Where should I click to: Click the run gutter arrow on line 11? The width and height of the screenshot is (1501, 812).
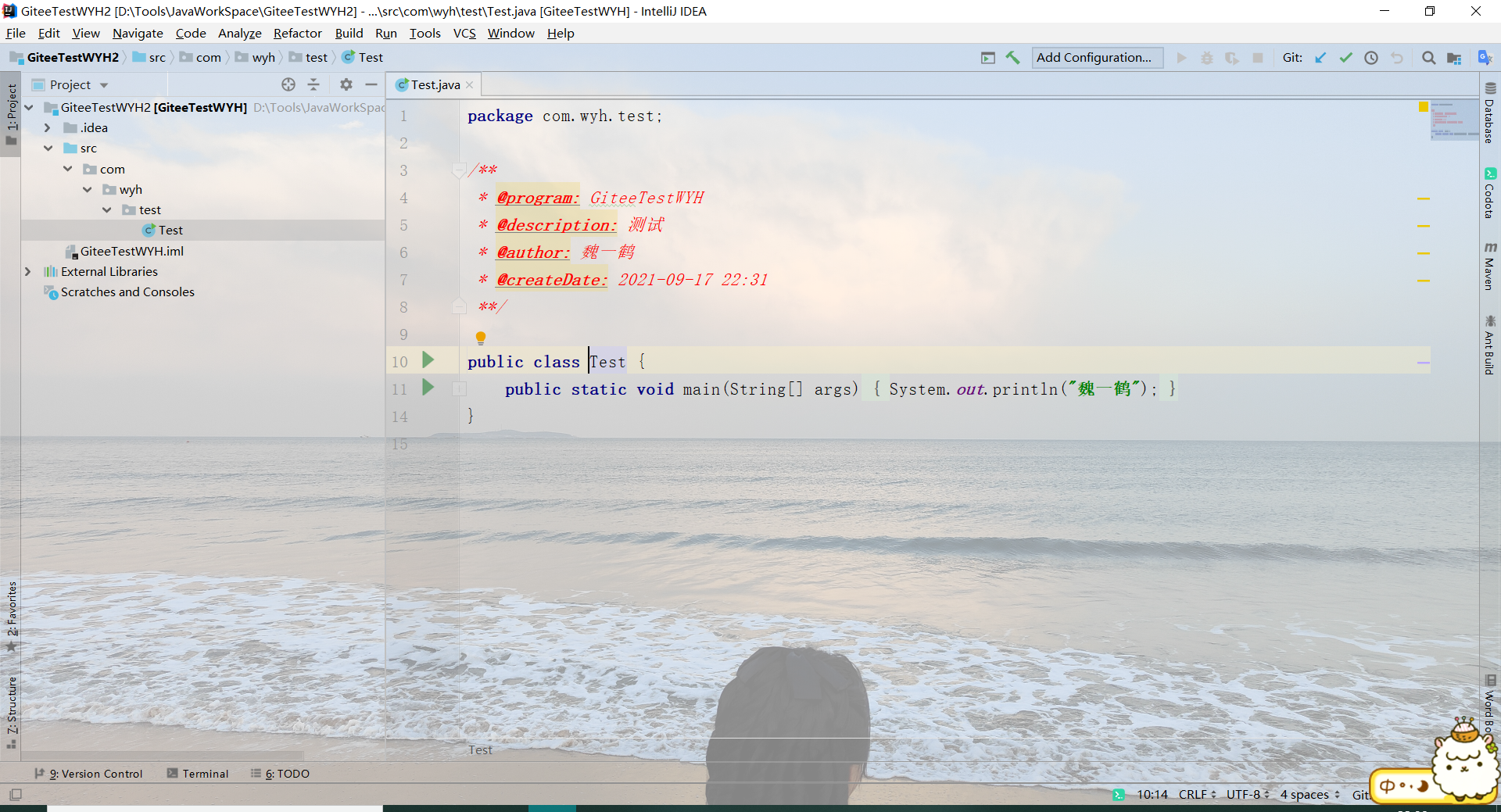(x=428, y=387)
